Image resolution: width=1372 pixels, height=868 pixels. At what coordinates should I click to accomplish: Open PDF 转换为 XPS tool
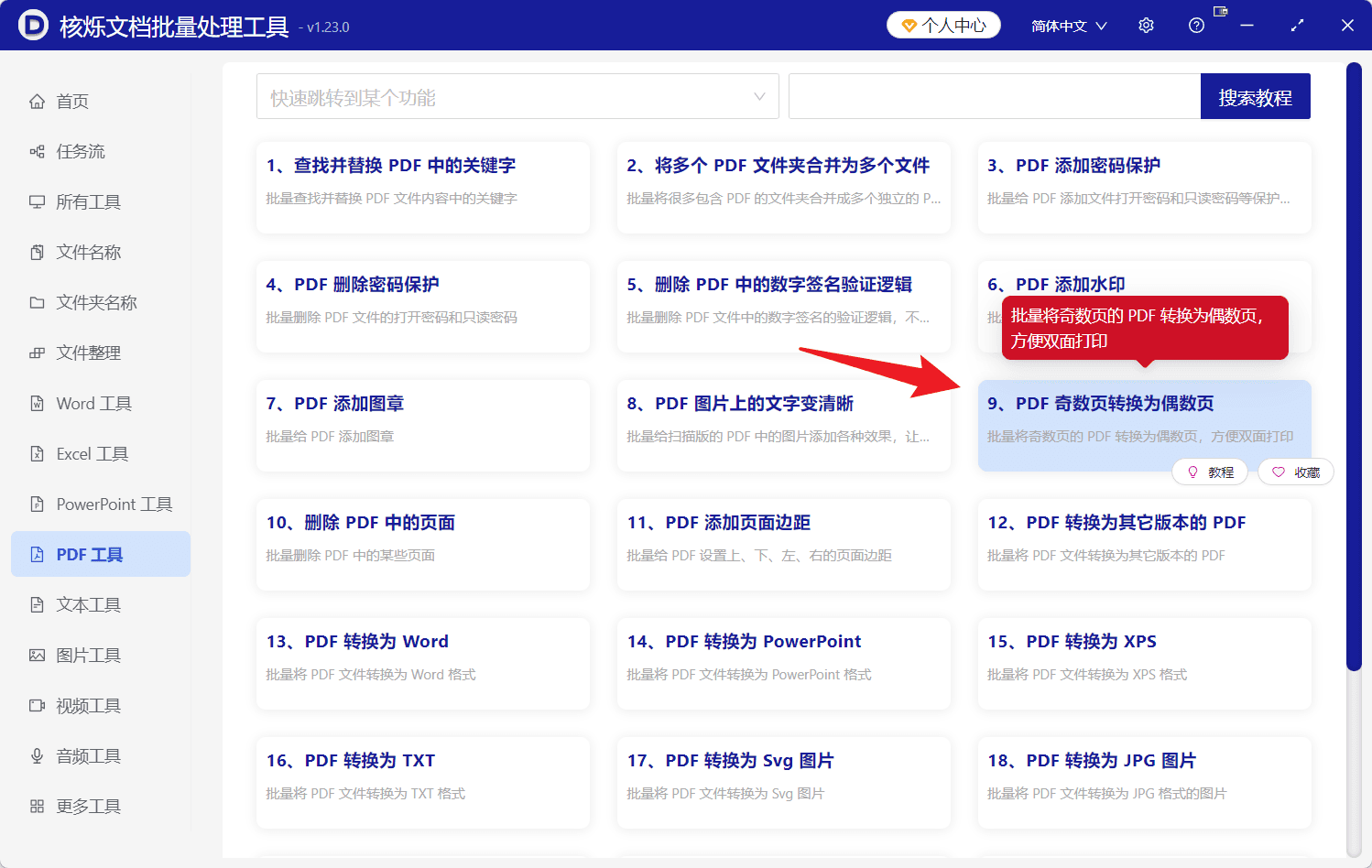click(1145, 664)
